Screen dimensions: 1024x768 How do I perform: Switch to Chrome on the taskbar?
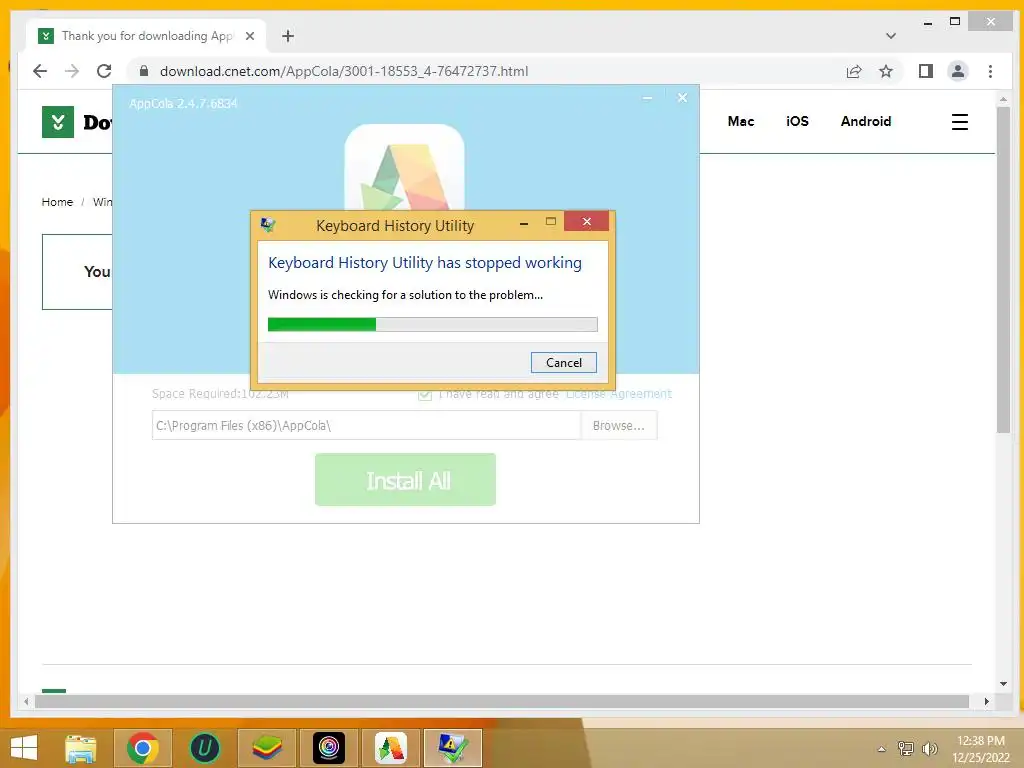point(143,748)
